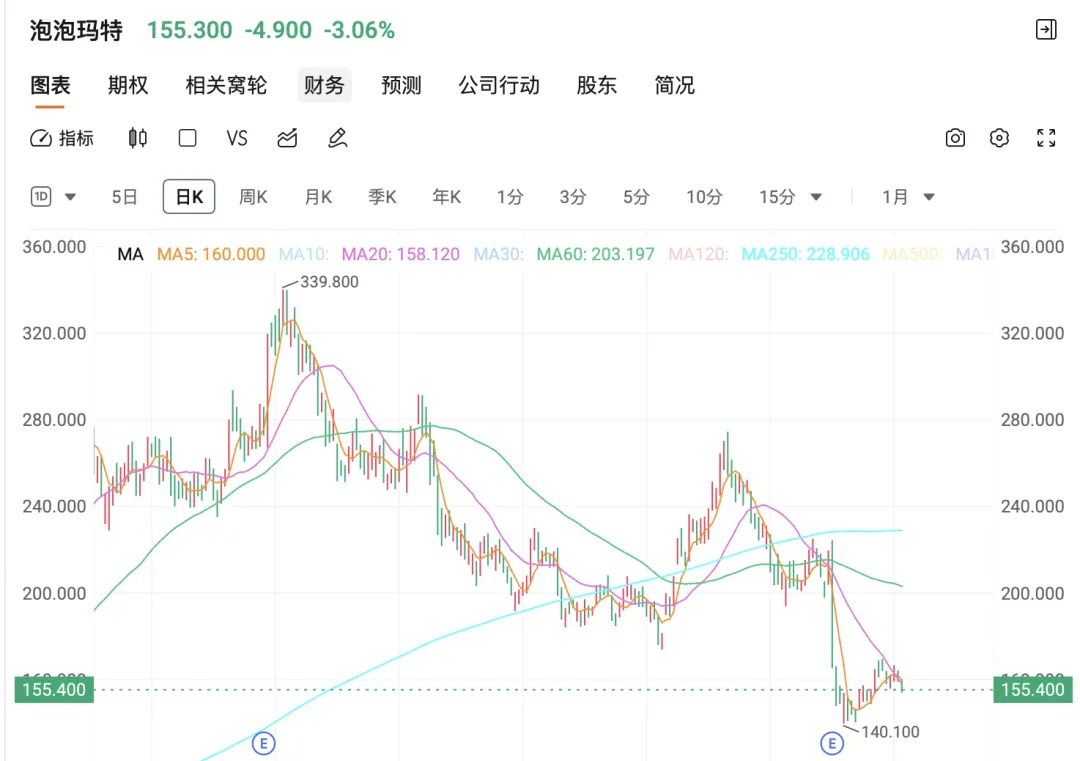Screen dimensions: 1080x761
Task: Collapse panel with the top-right arrow icon
Action: 1046,29
